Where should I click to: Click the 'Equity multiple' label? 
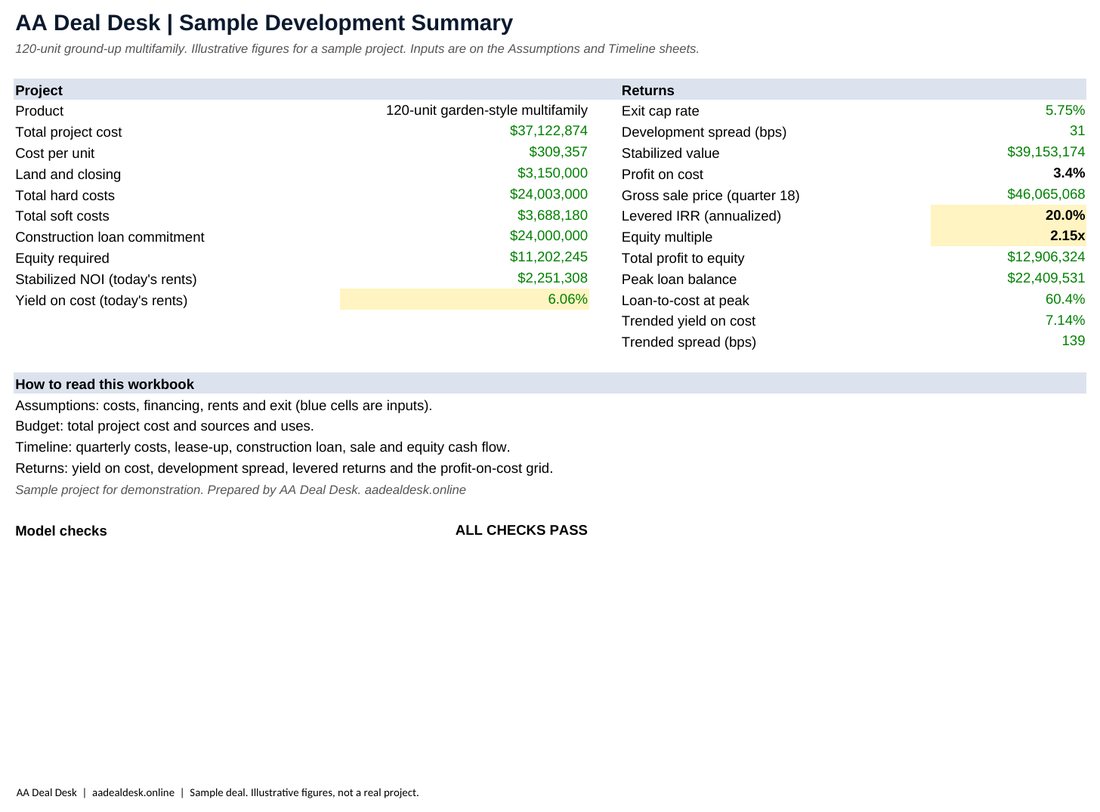tap(666, 237)
